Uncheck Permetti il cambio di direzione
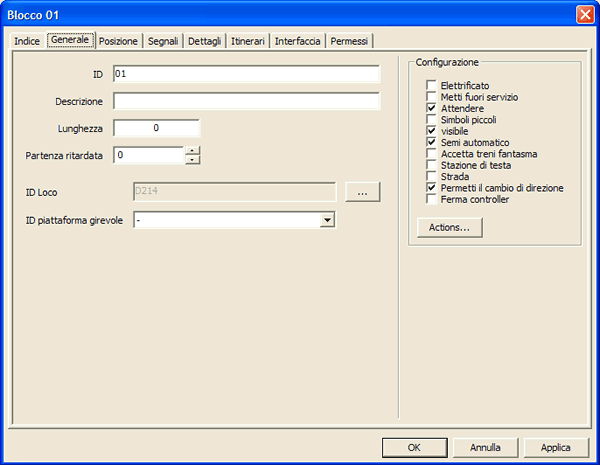Image resolution: width=600 pixels, height=465 pixels. pos(432,187)
